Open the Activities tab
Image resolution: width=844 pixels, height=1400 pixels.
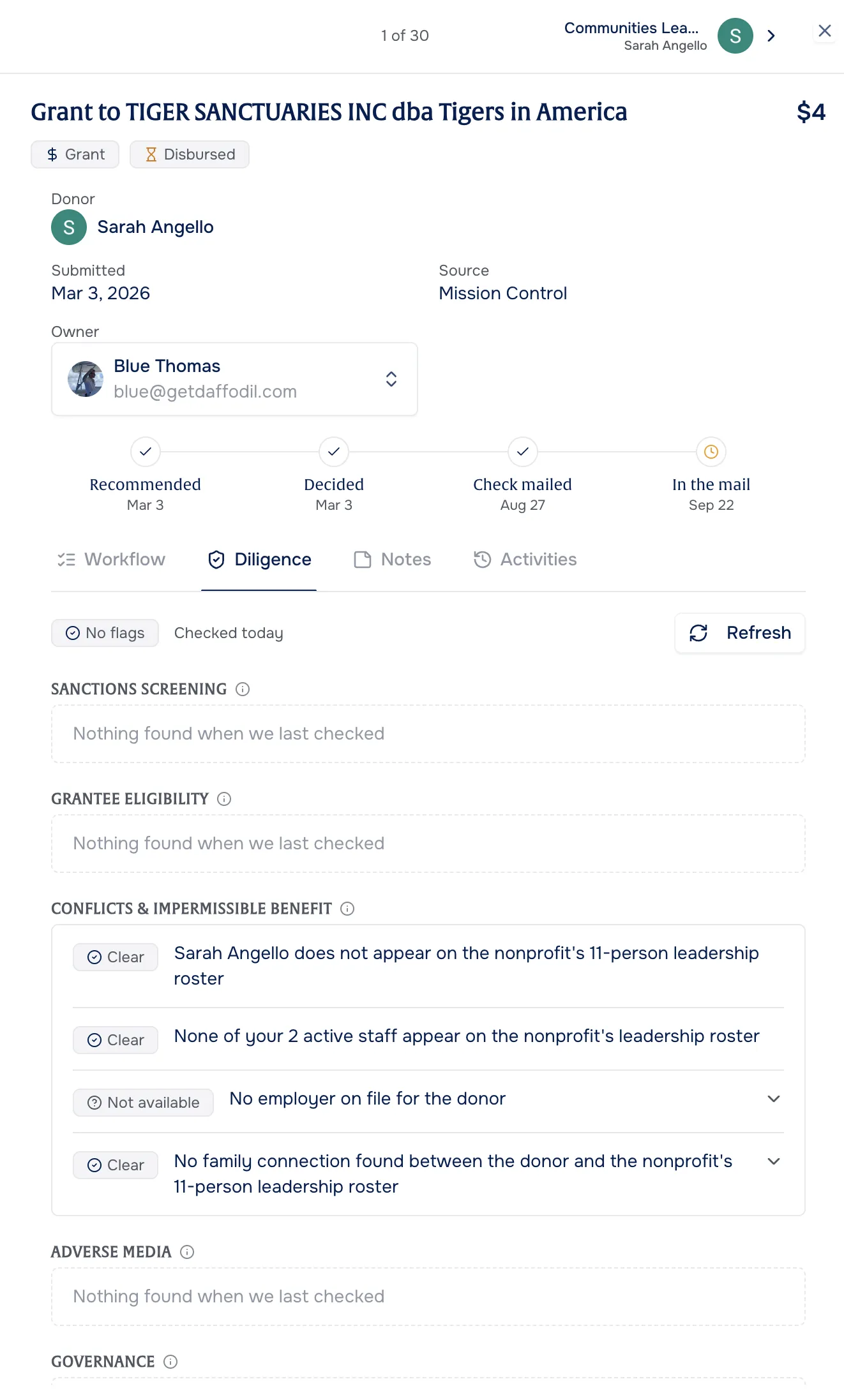(525, 560)
